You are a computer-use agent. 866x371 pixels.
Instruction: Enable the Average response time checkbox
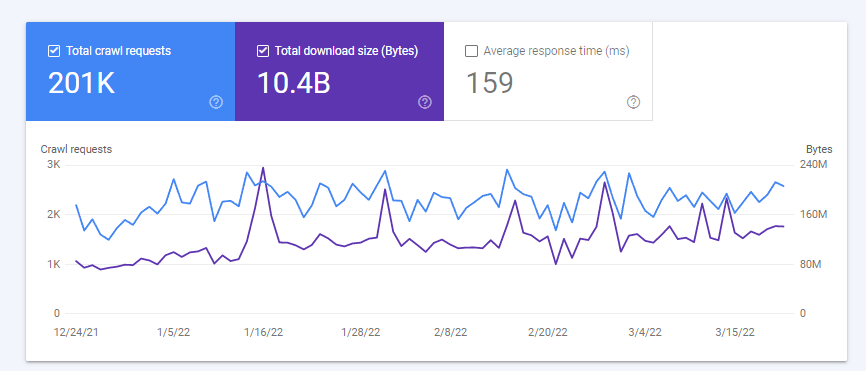pyautogui.click(x=471, y=51)
